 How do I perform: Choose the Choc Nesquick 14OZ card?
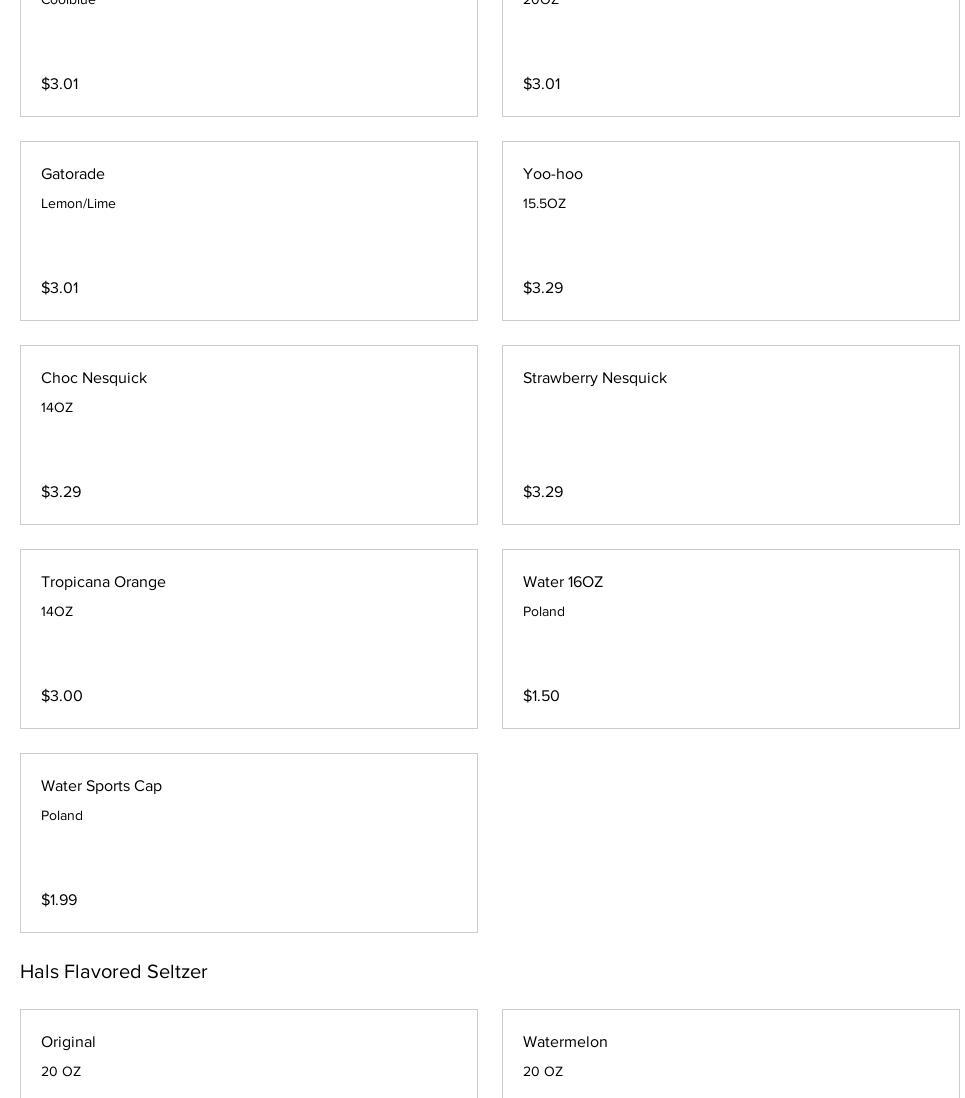pyautogui.click(x=248, y=435)
